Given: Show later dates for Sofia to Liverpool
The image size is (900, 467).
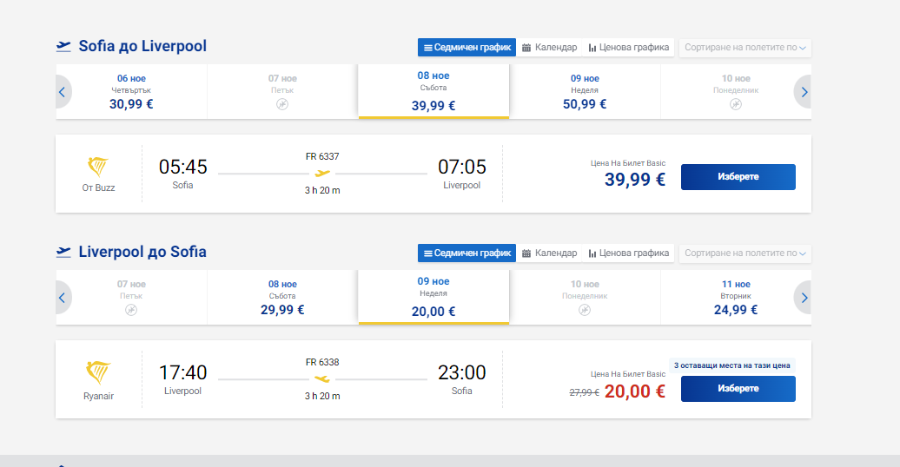Looking at the screenshot, I should point(804,92).
